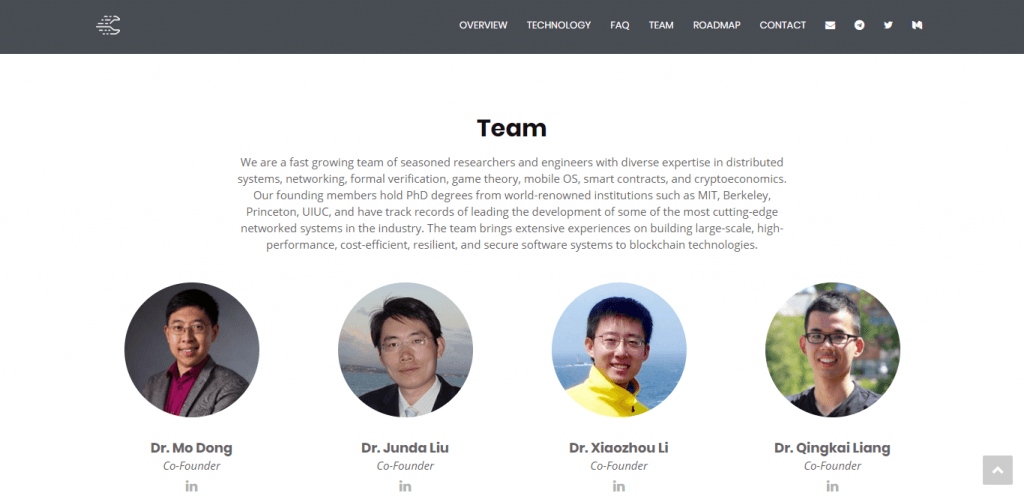The image size is (1024, 496).
Task: Open the Twitter icon in header
Action: click(888, 25)
